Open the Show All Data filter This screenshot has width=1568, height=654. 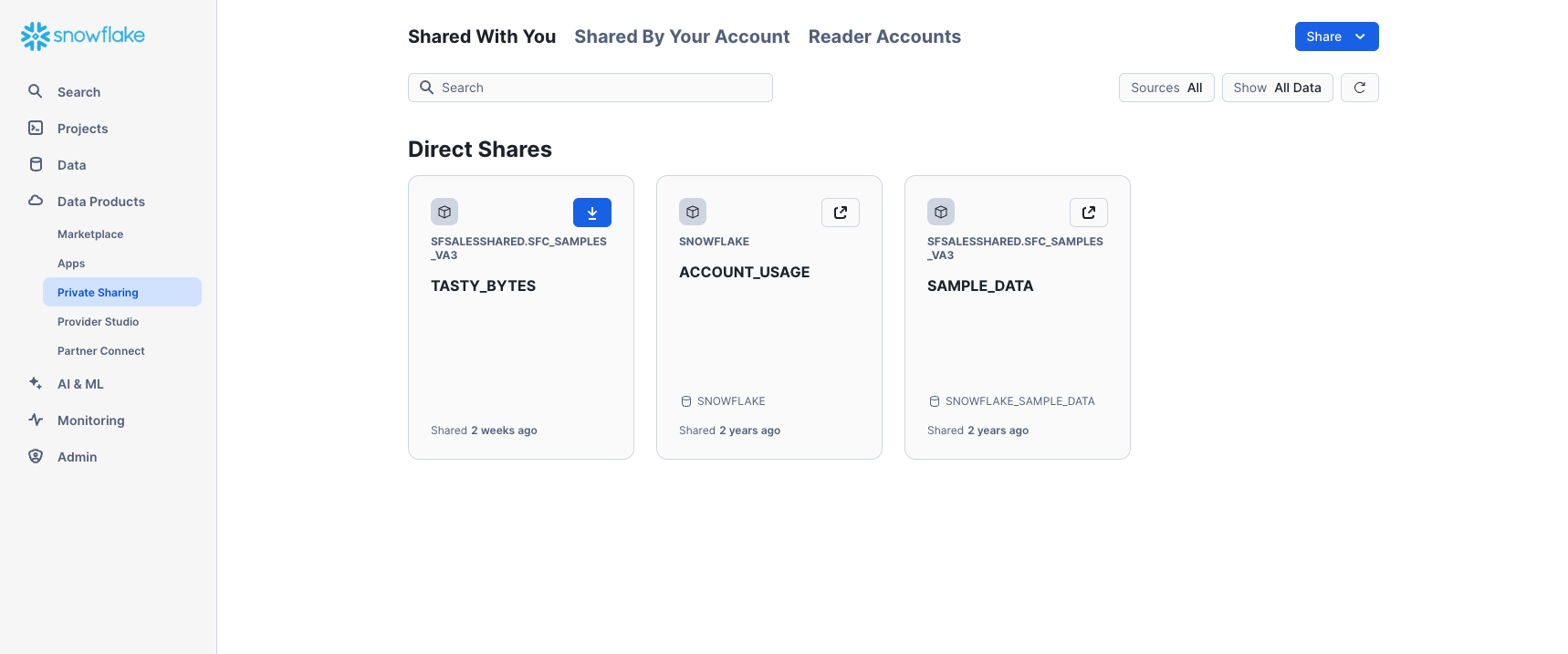point(1278,88)
